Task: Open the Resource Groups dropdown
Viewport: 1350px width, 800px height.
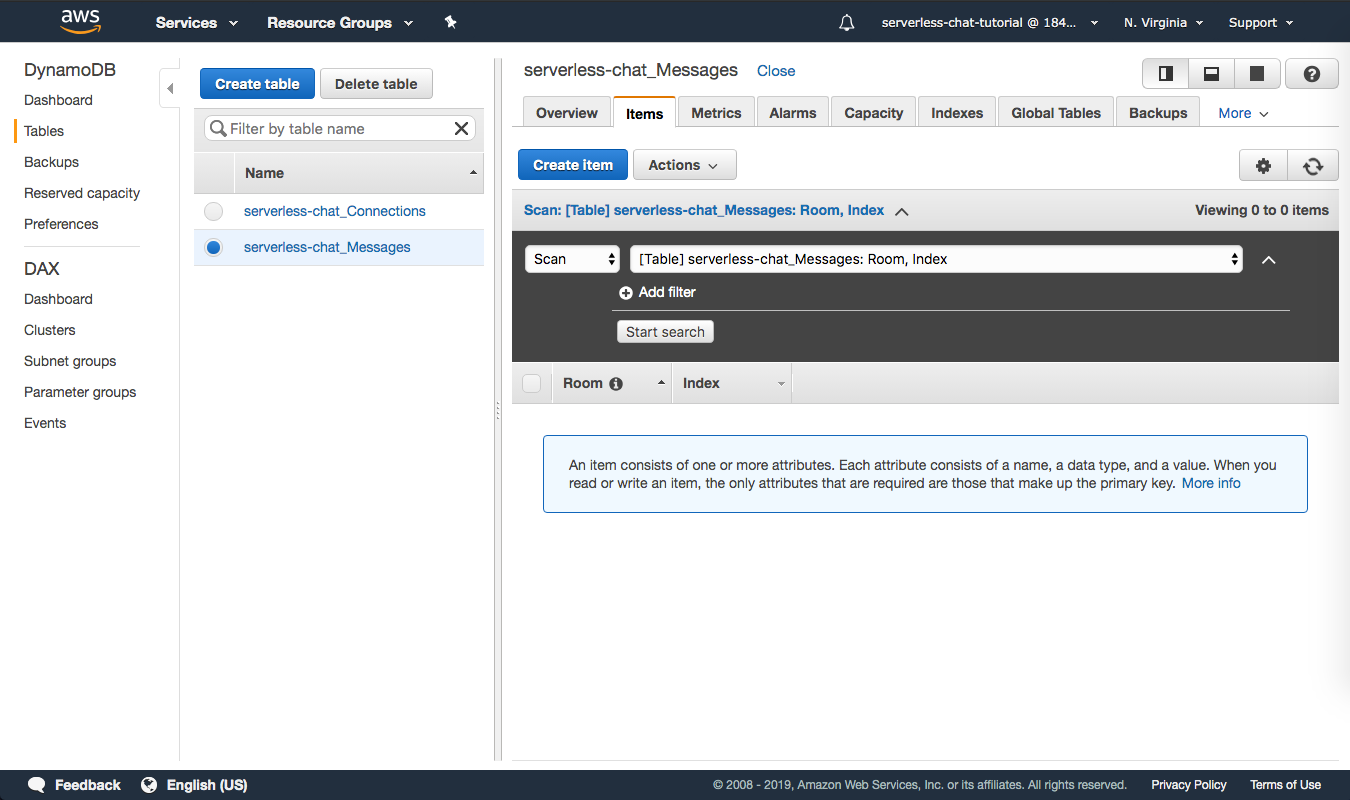Action: [x=340, y=22]
